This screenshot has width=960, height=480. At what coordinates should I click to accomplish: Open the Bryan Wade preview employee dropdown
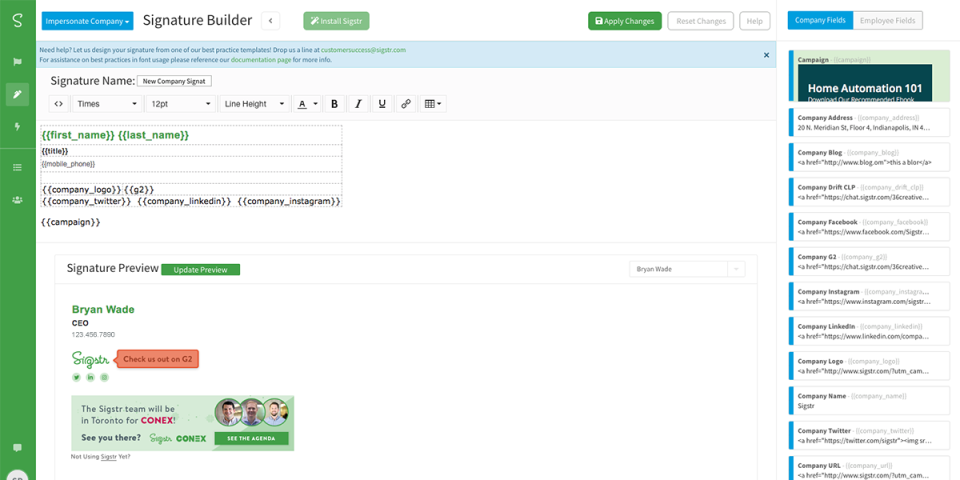687,269
